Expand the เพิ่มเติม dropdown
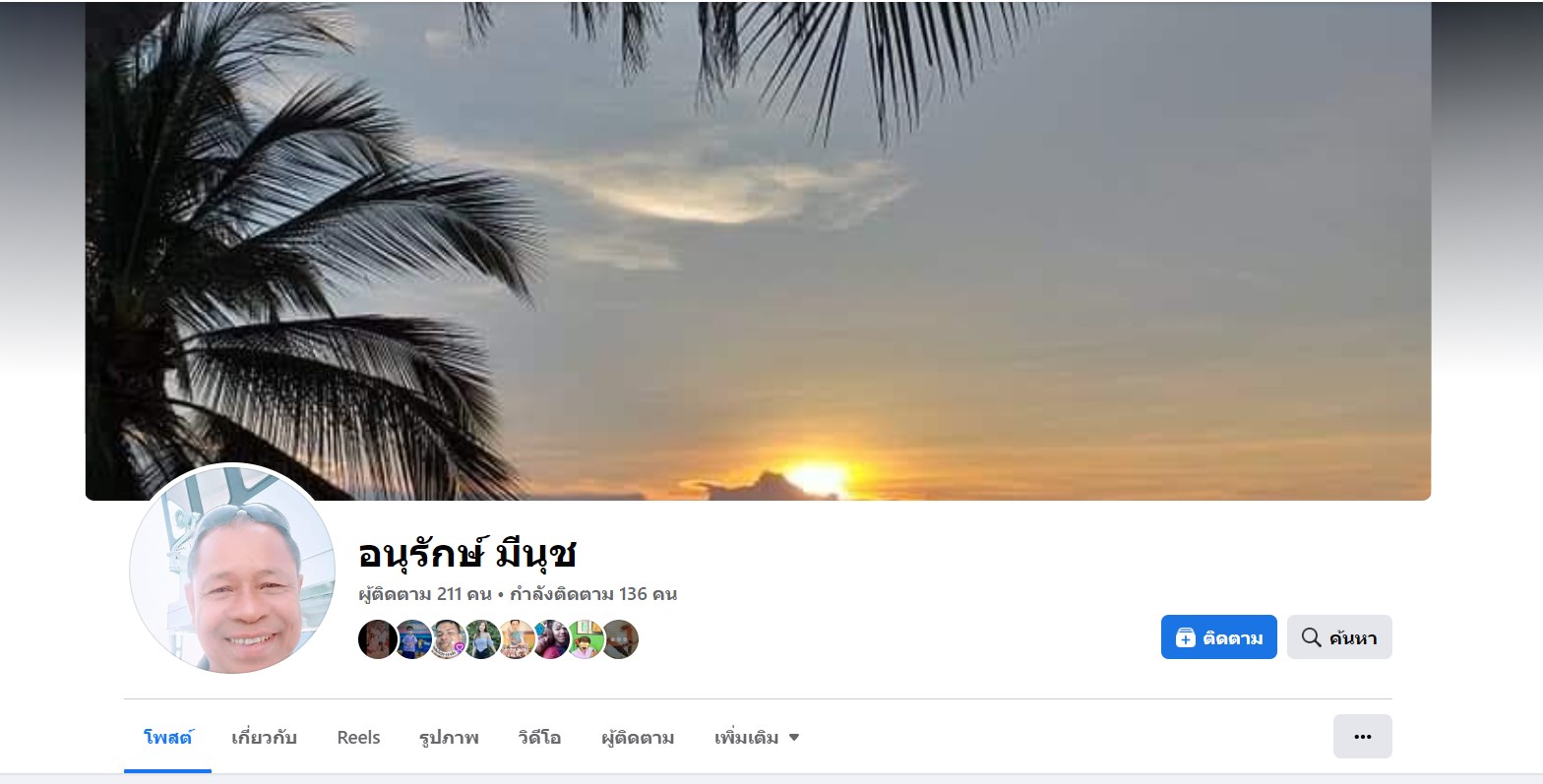This screenshot has width=1543, height=784. 756,737
